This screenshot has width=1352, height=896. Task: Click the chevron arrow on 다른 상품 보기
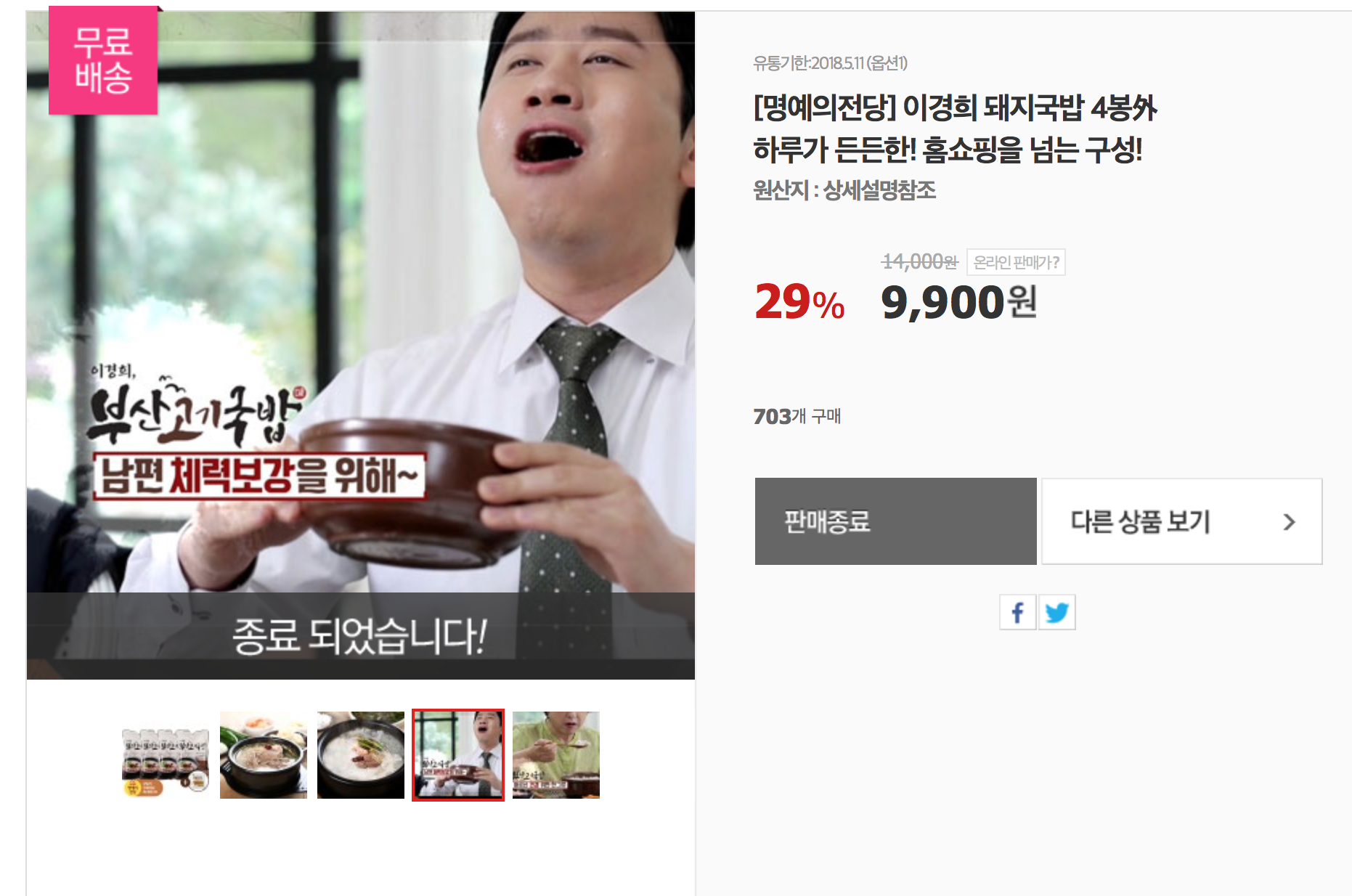(x=1289, y=521)
